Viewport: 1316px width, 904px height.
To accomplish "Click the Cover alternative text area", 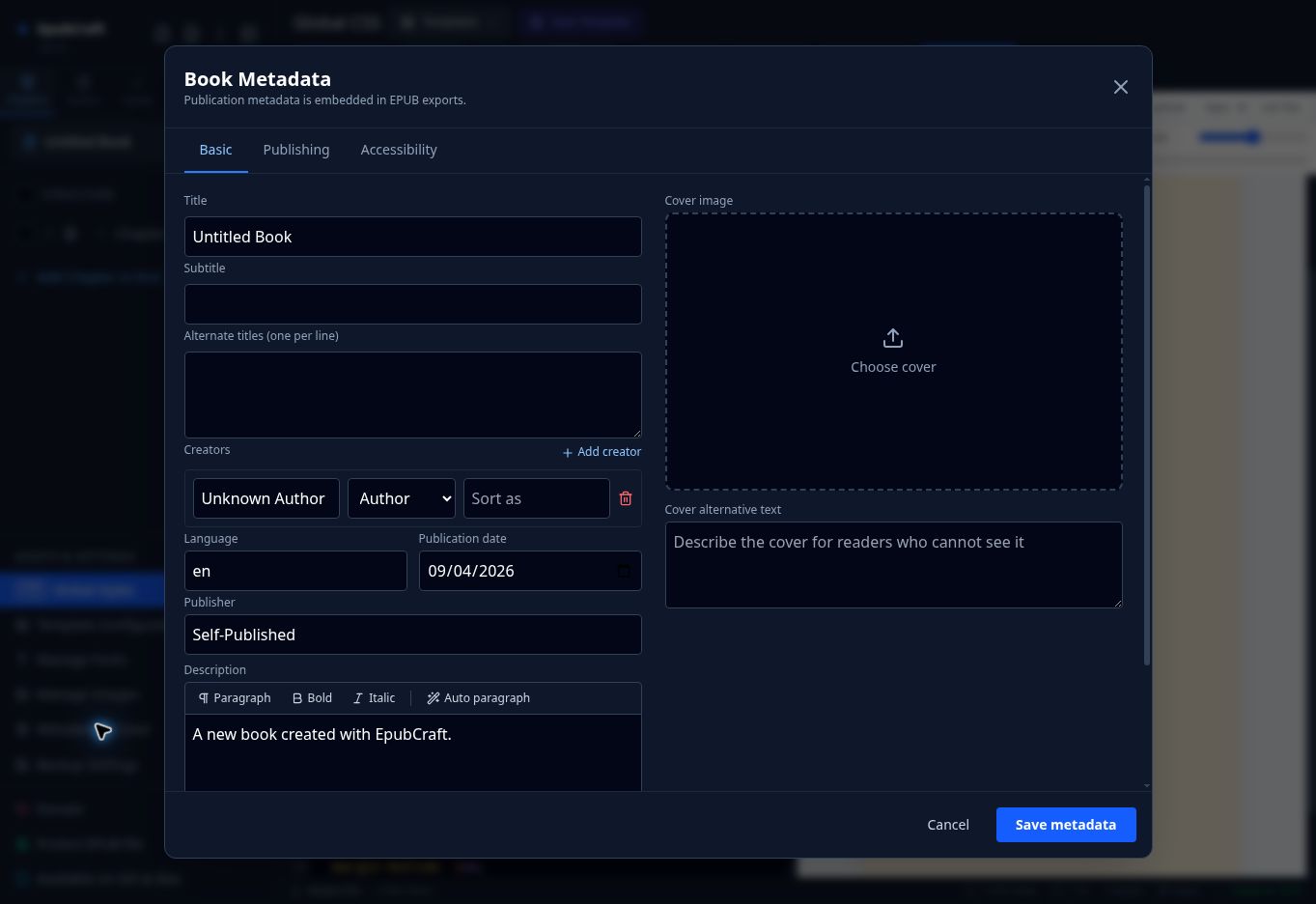I will (893, 565).
